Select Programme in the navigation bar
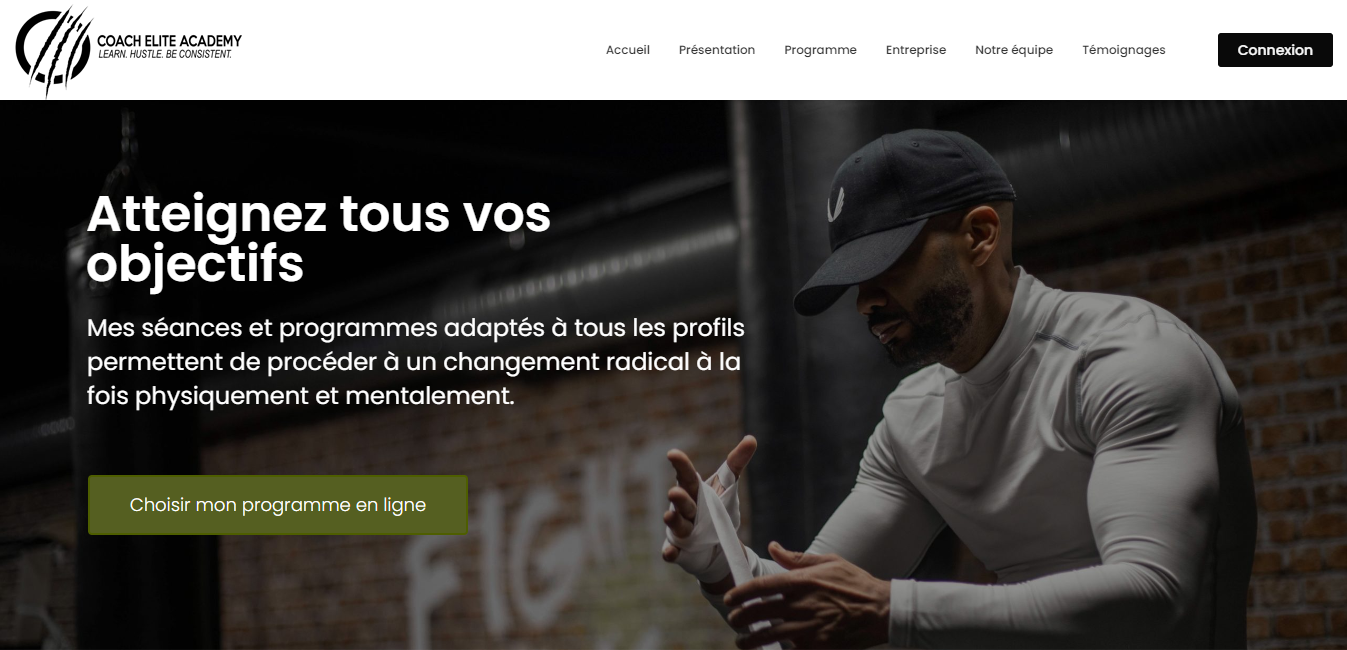Screen dimensions: 1347x650 pyautogui.click(x=820, y=50)
